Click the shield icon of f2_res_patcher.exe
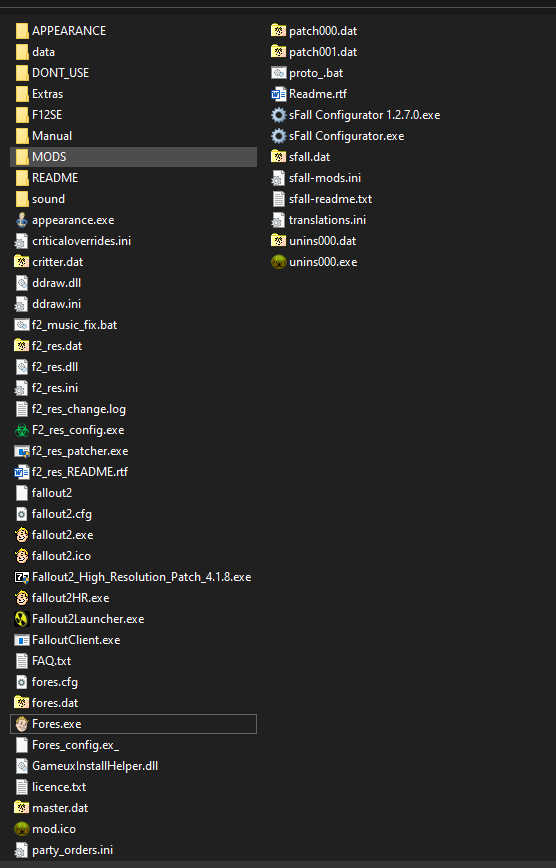556x868 pixels. [22, 451]
